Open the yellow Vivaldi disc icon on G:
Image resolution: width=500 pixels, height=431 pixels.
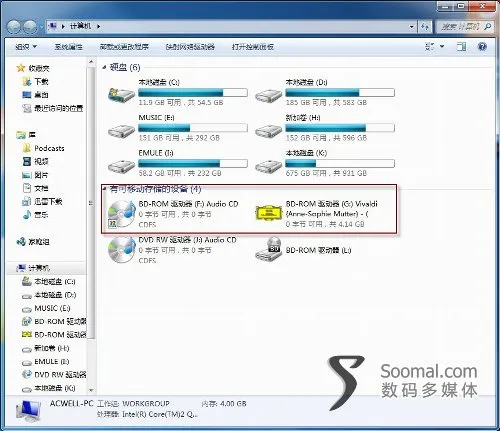(269, 212)
